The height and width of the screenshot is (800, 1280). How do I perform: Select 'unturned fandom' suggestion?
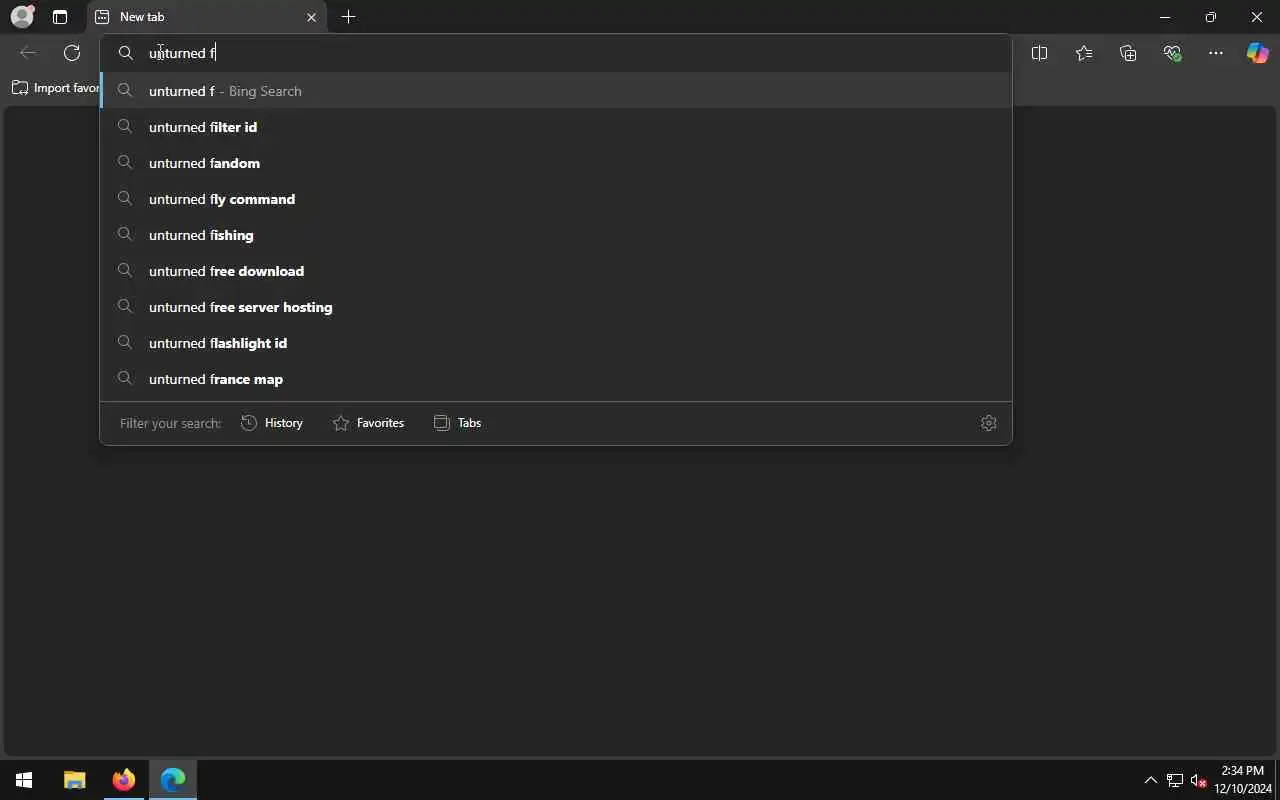pyautogui.click(x=556, y=163)
